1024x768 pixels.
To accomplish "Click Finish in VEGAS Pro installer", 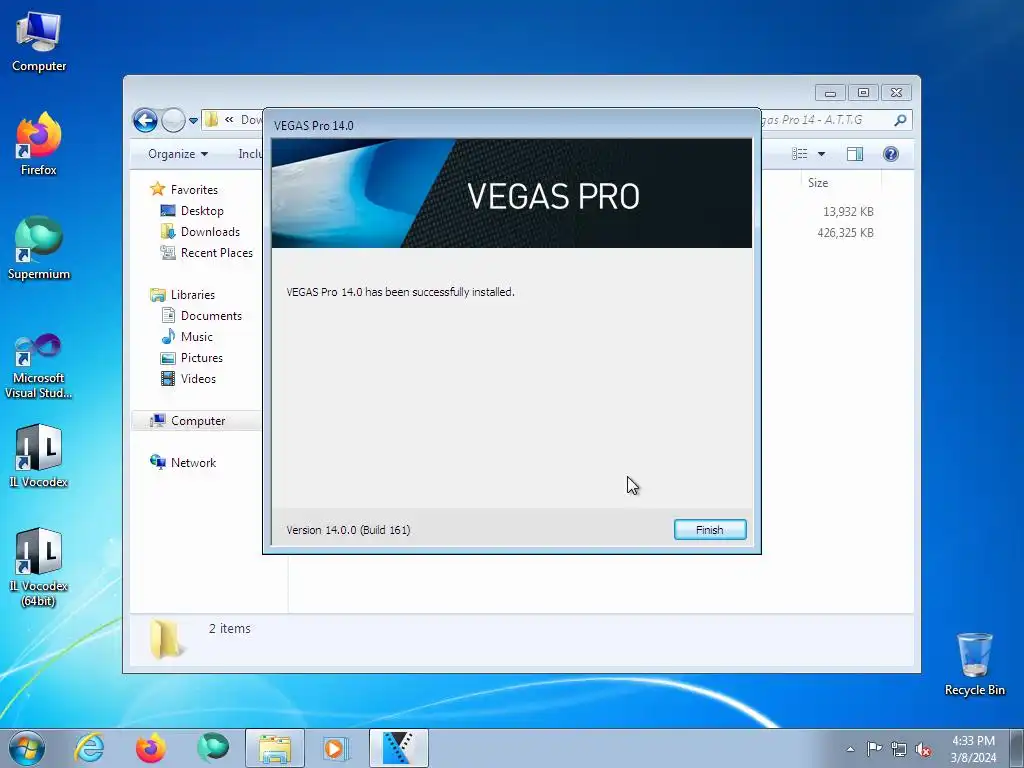I will pyautogui.click(x=710, y=530).
